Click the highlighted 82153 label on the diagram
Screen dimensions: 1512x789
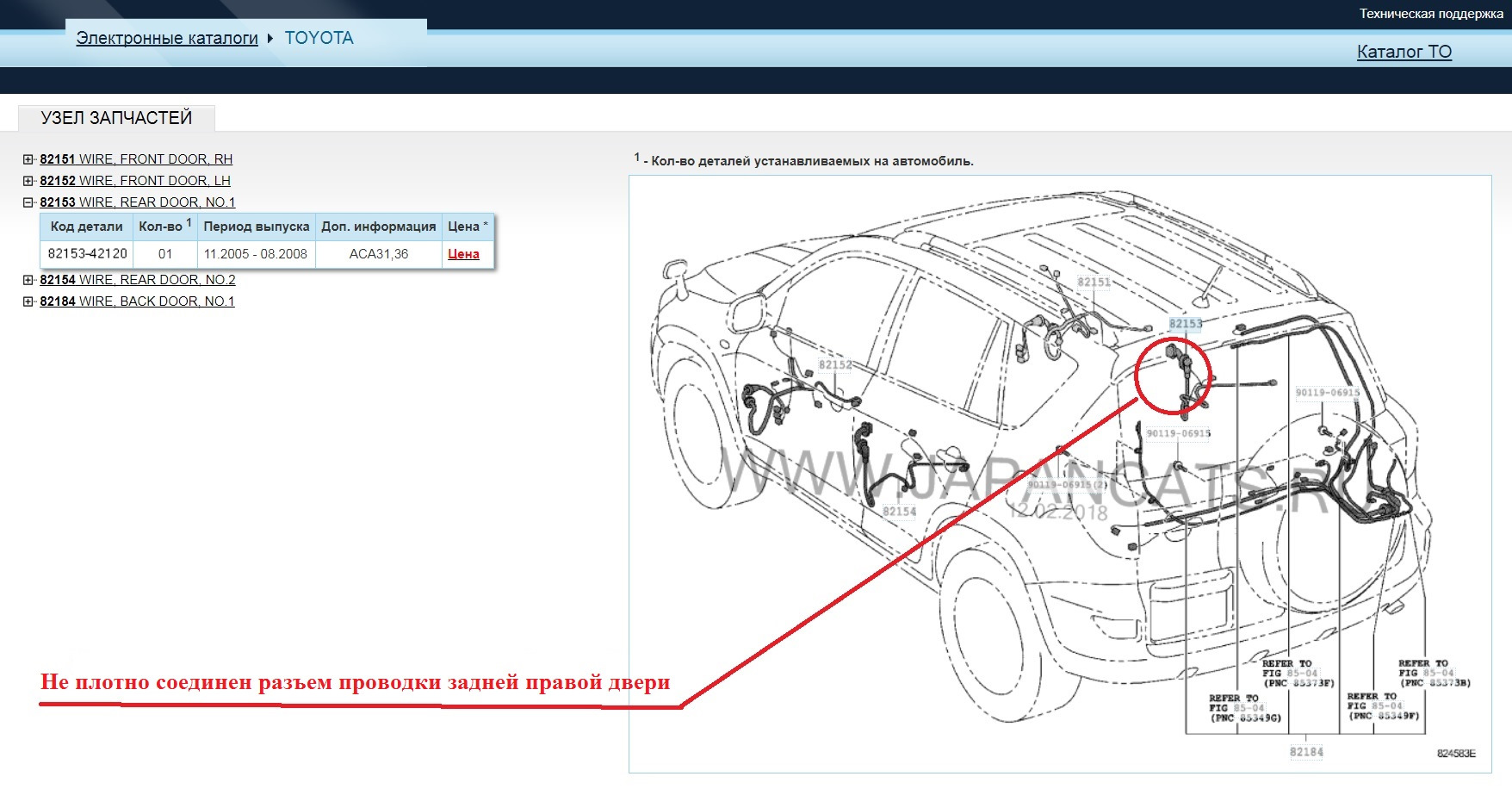coord(1185,324)
